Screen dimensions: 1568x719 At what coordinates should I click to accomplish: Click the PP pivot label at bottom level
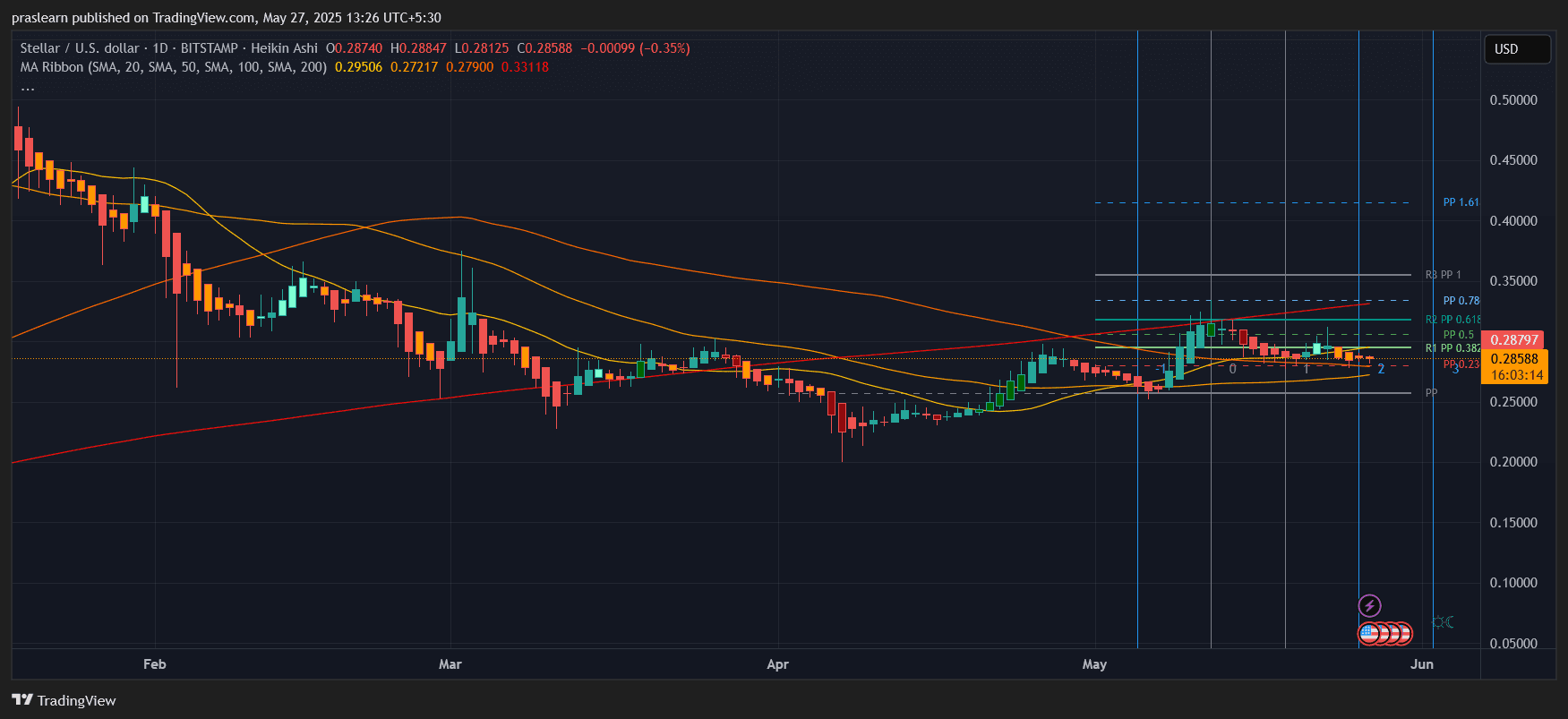1431,393
